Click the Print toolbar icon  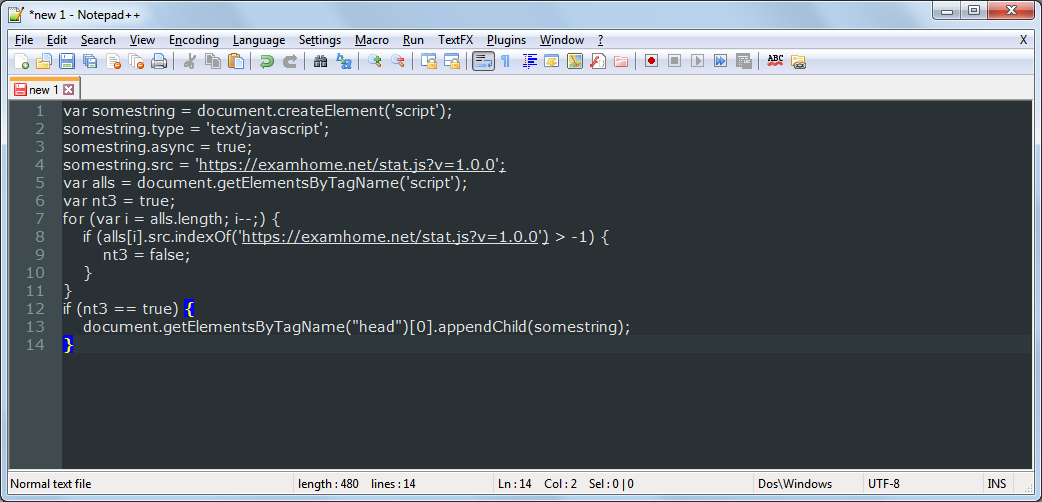[159, 62]
